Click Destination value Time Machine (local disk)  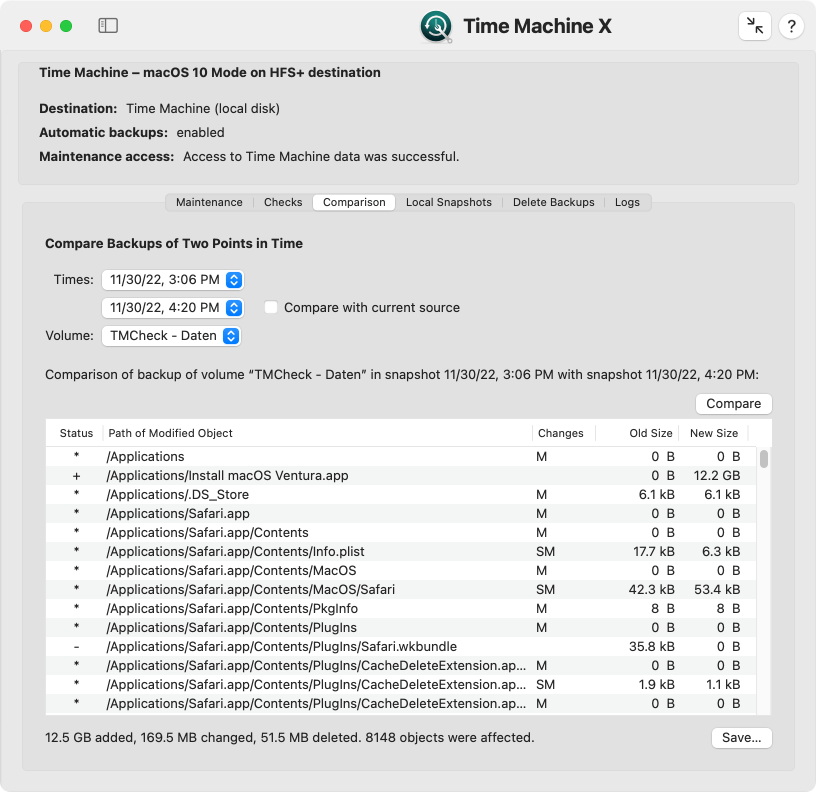click(203, 109)
